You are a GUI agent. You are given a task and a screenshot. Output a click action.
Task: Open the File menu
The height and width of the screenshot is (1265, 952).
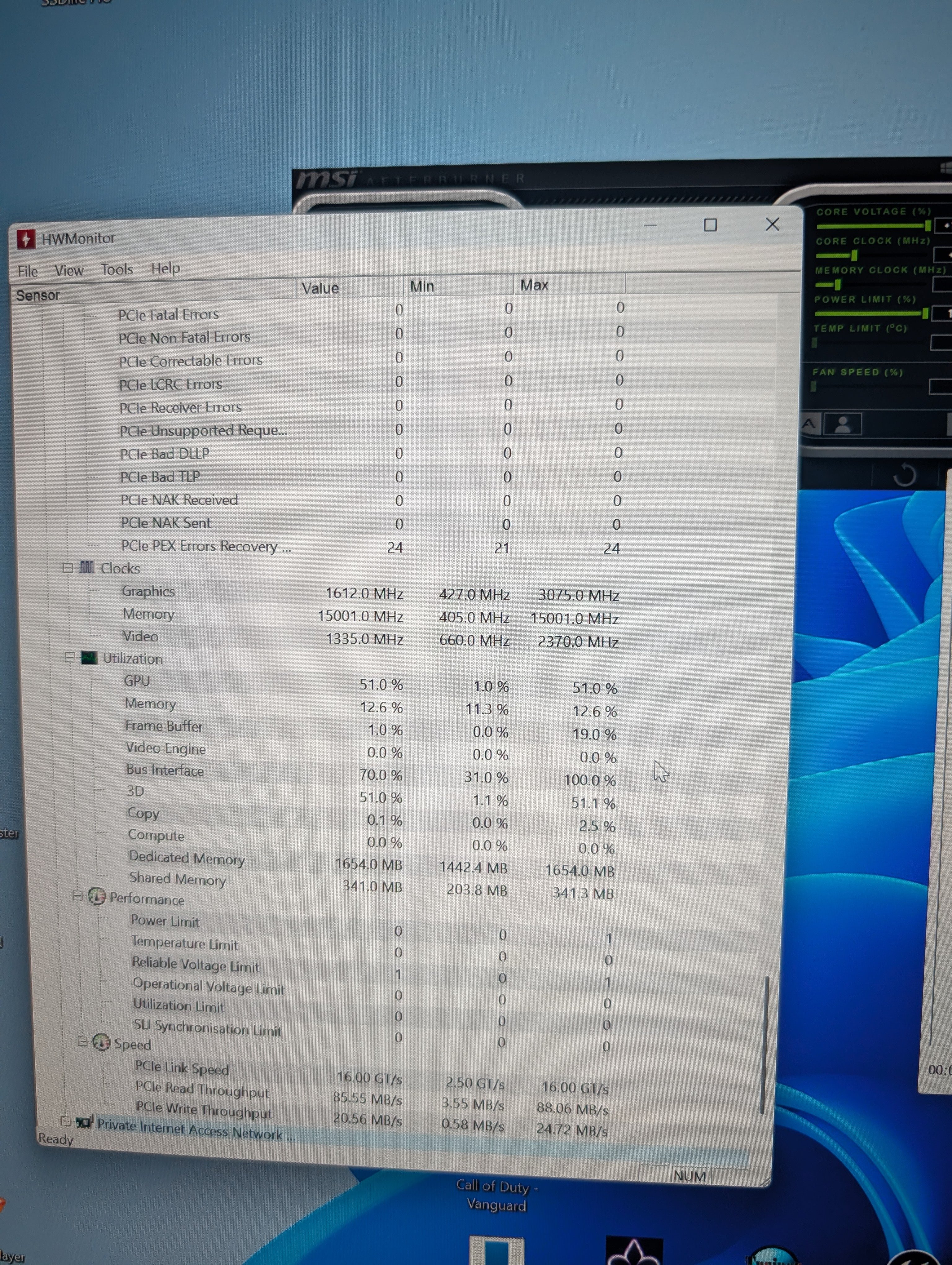(28, 271)
